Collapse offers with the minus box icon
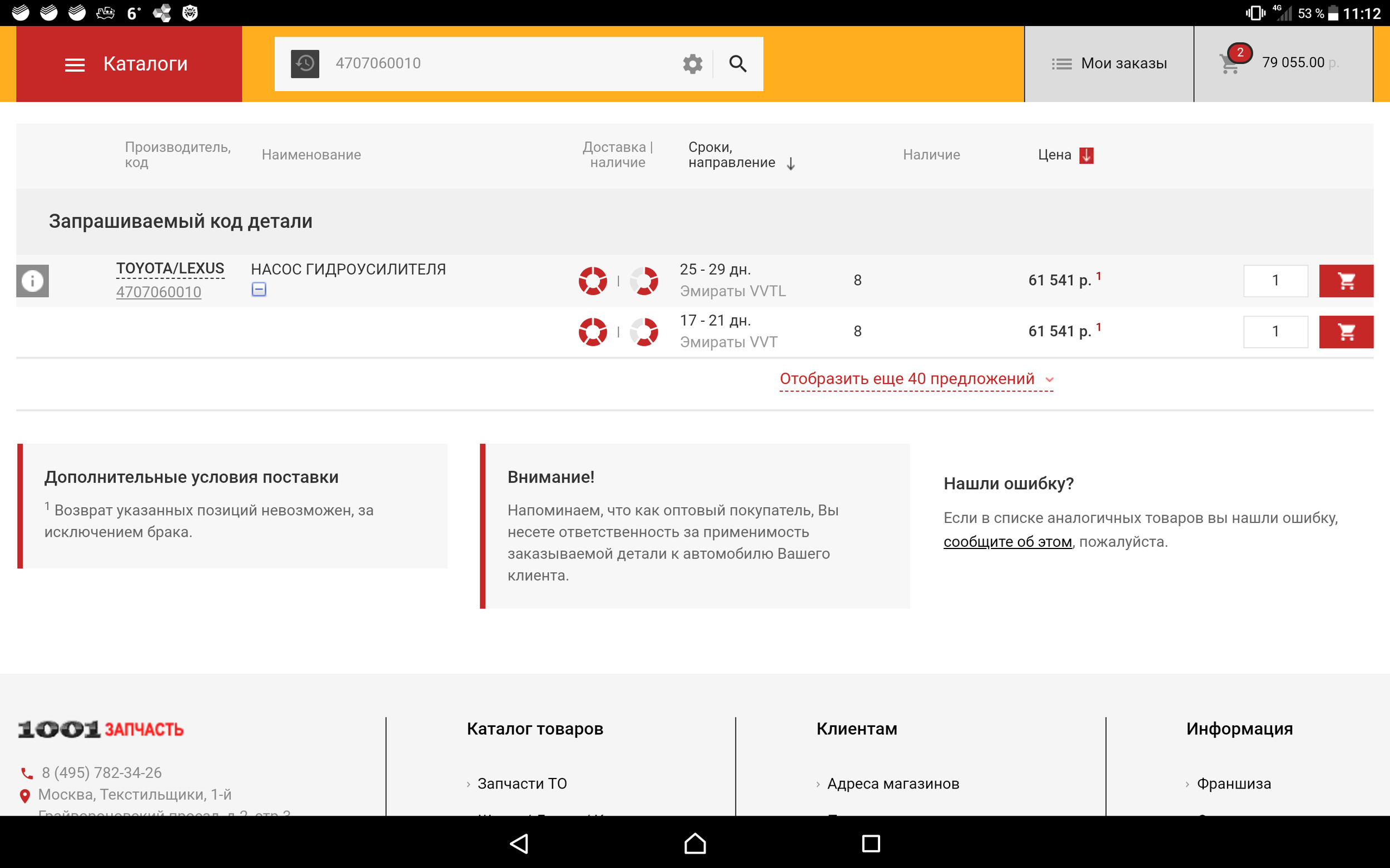Viewport: 1390px width, 868px height. pyautogui.click(x=259, y=290)
